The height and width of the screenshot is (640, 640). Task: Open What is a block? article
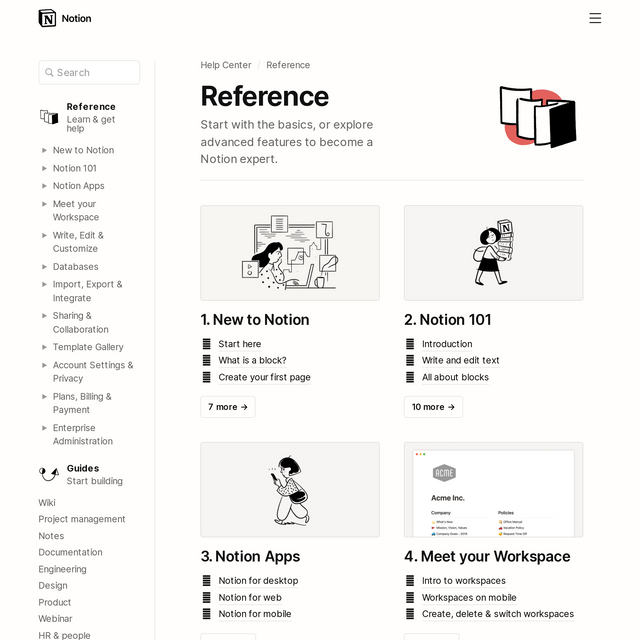pos(252,360)
